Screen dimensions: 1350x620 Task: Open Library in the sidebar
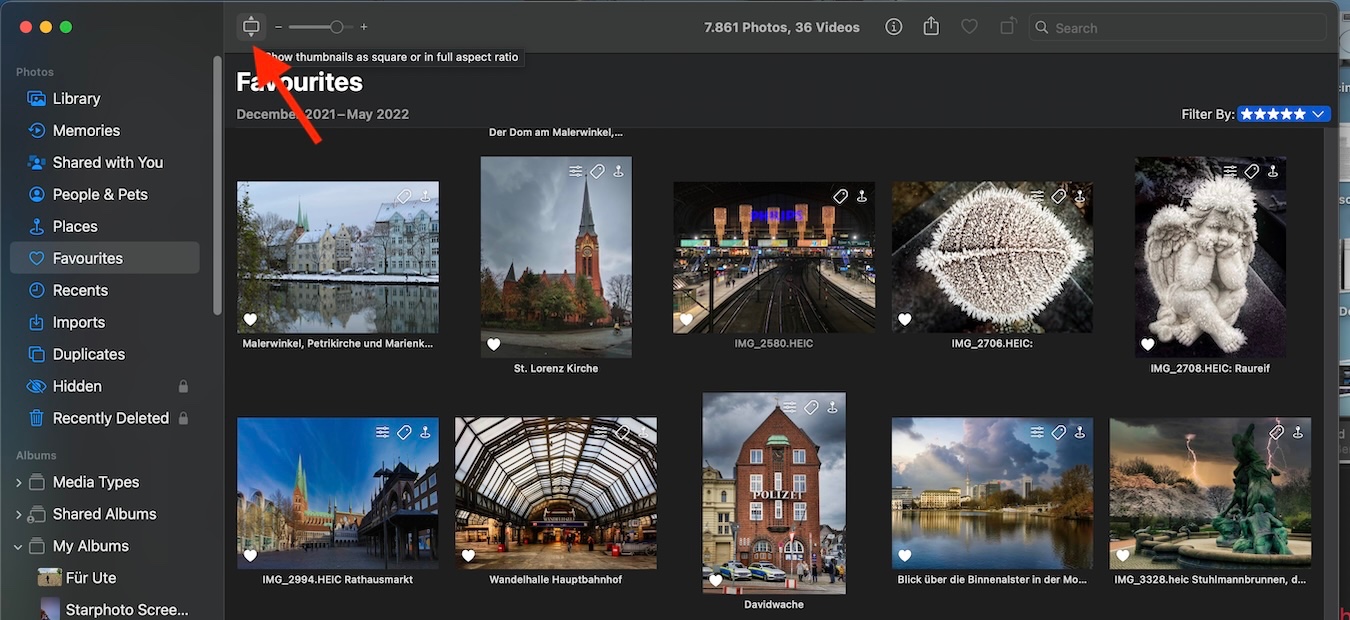pyautogui.click(x=76, y=98)
